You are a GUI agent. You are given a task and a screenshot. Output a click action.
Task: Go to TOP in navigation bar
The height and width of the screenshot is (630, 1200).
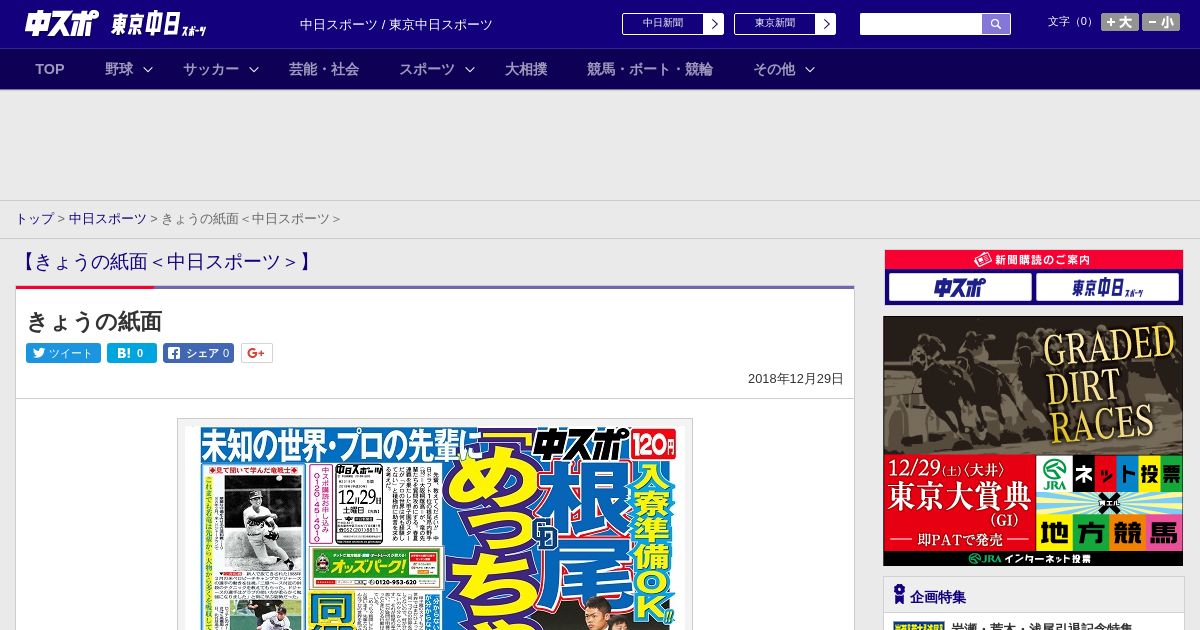tap(50, 69)
